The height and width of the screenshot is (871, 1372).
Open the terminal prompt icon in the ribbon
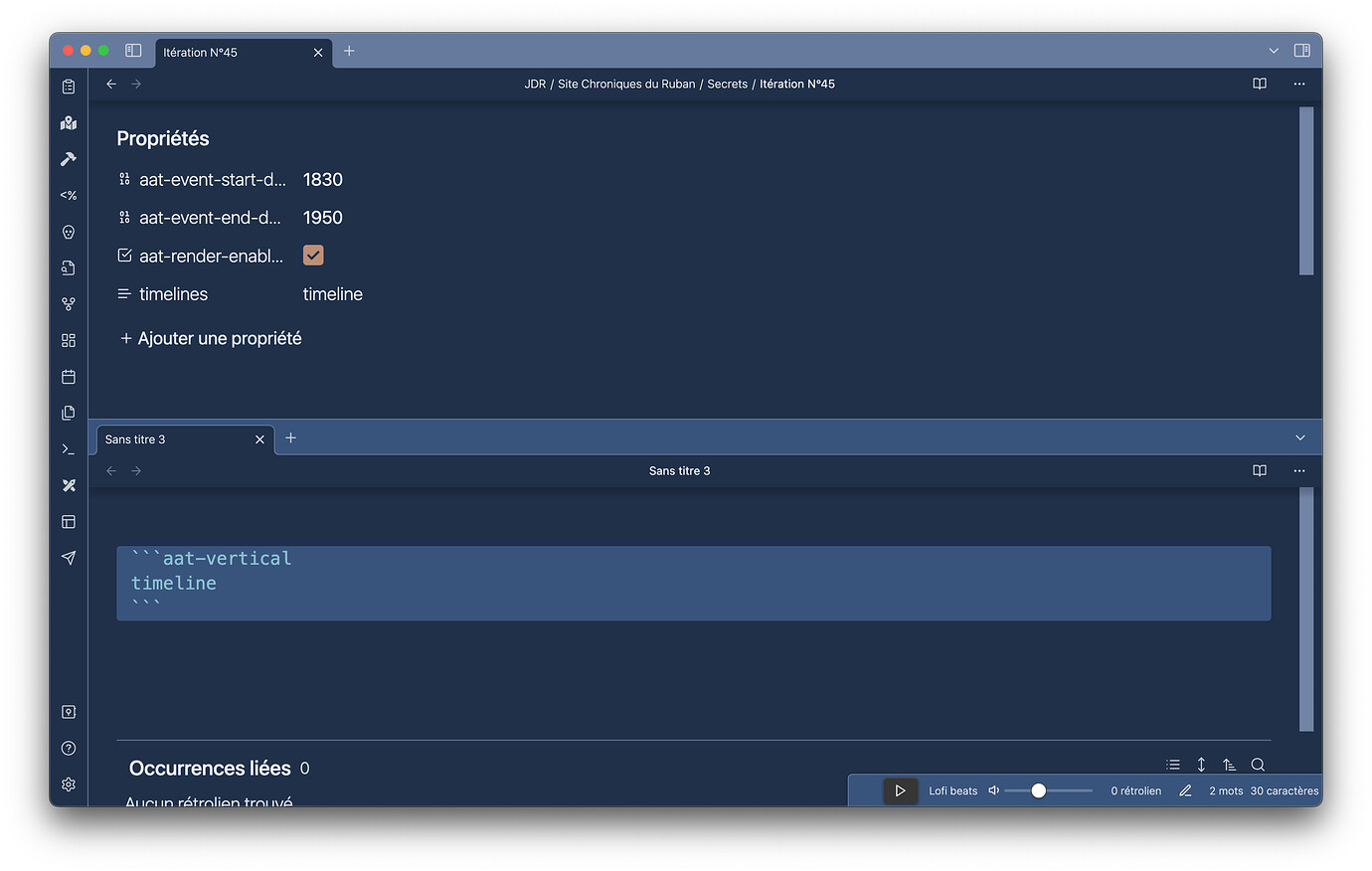[69, 449]
